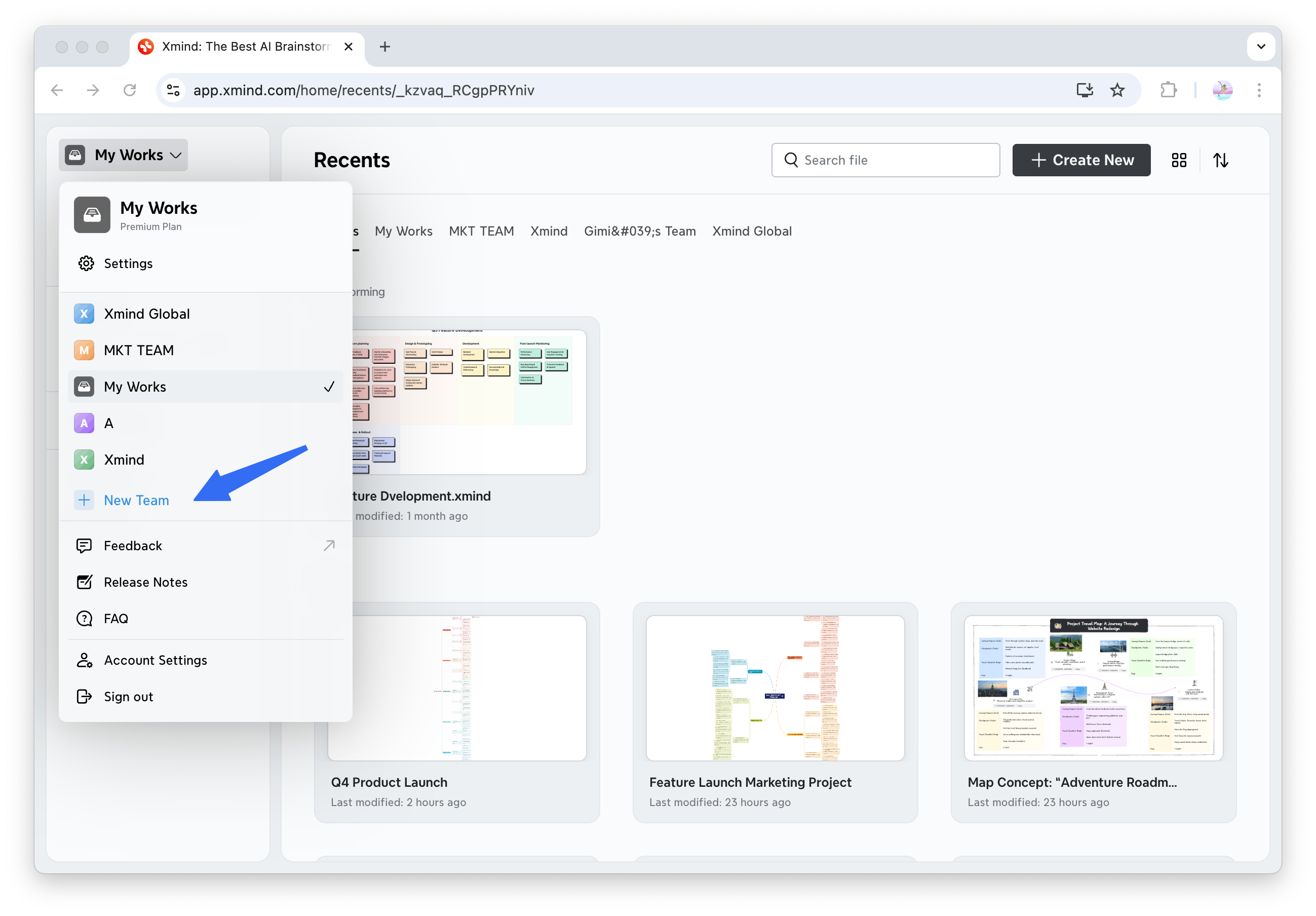Switch to grid view layout icon
The image size is (1316, 916).
click(x=1179, y=161)
